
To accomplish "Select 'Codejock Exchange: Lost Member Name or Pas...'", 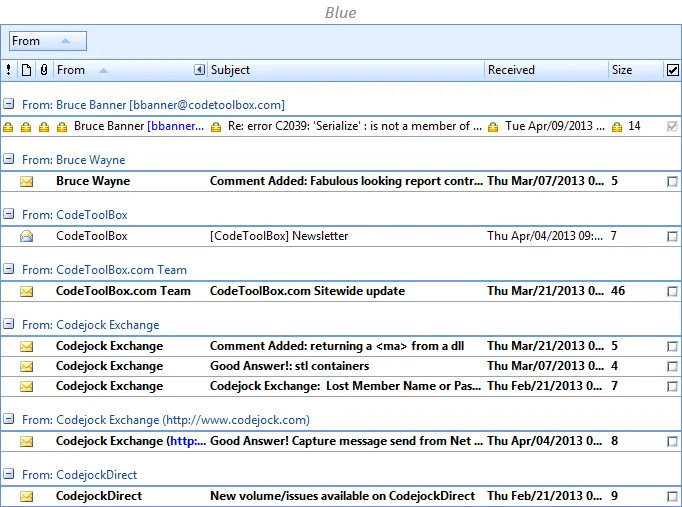I will [x=345, y=386].
